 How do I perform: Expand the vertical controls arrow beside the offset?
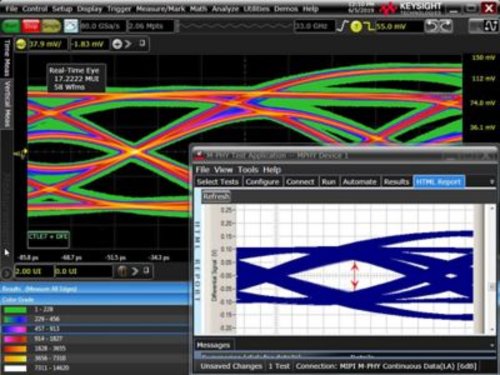tap(128, 44)
